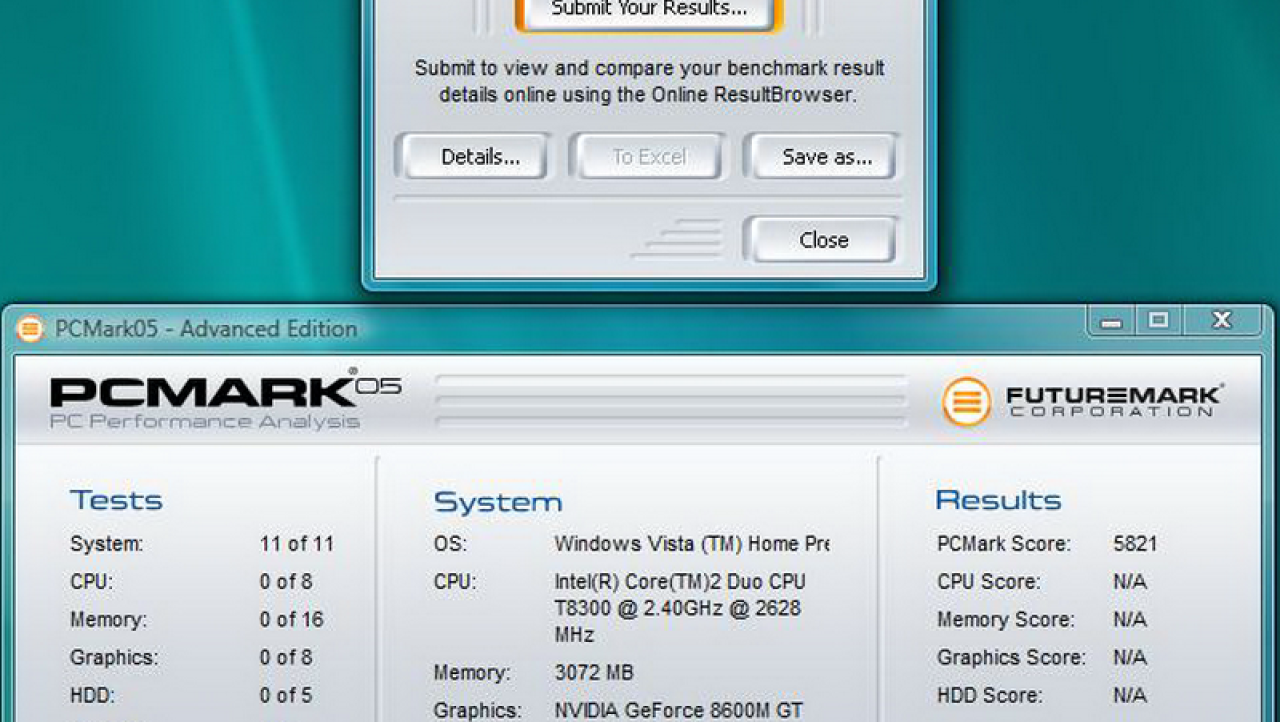Click the Results section heading

[x=998, y=500]
